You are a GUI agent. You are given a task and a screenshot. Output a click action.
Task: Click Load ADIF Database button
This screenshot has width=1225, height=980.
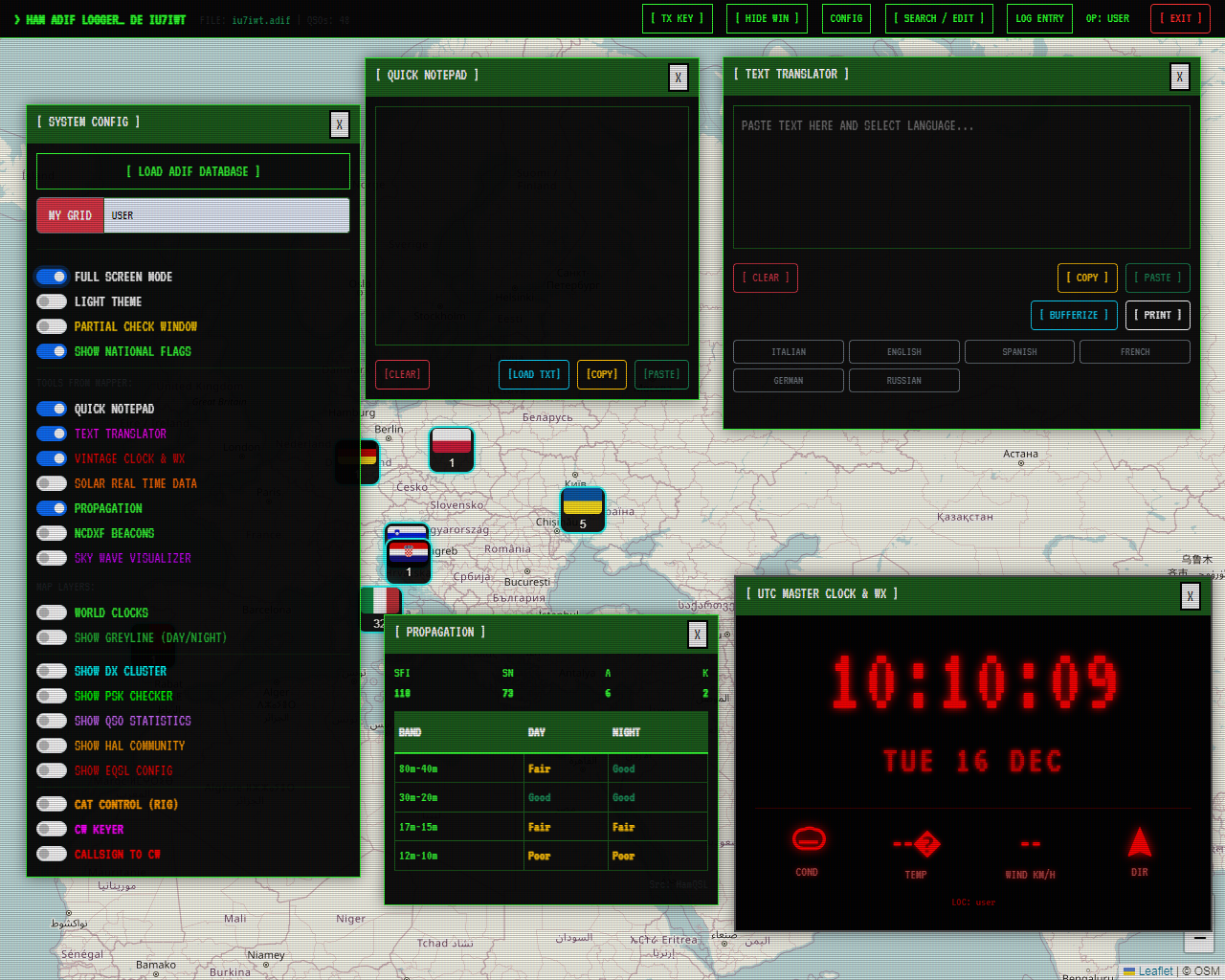[193, 171]
